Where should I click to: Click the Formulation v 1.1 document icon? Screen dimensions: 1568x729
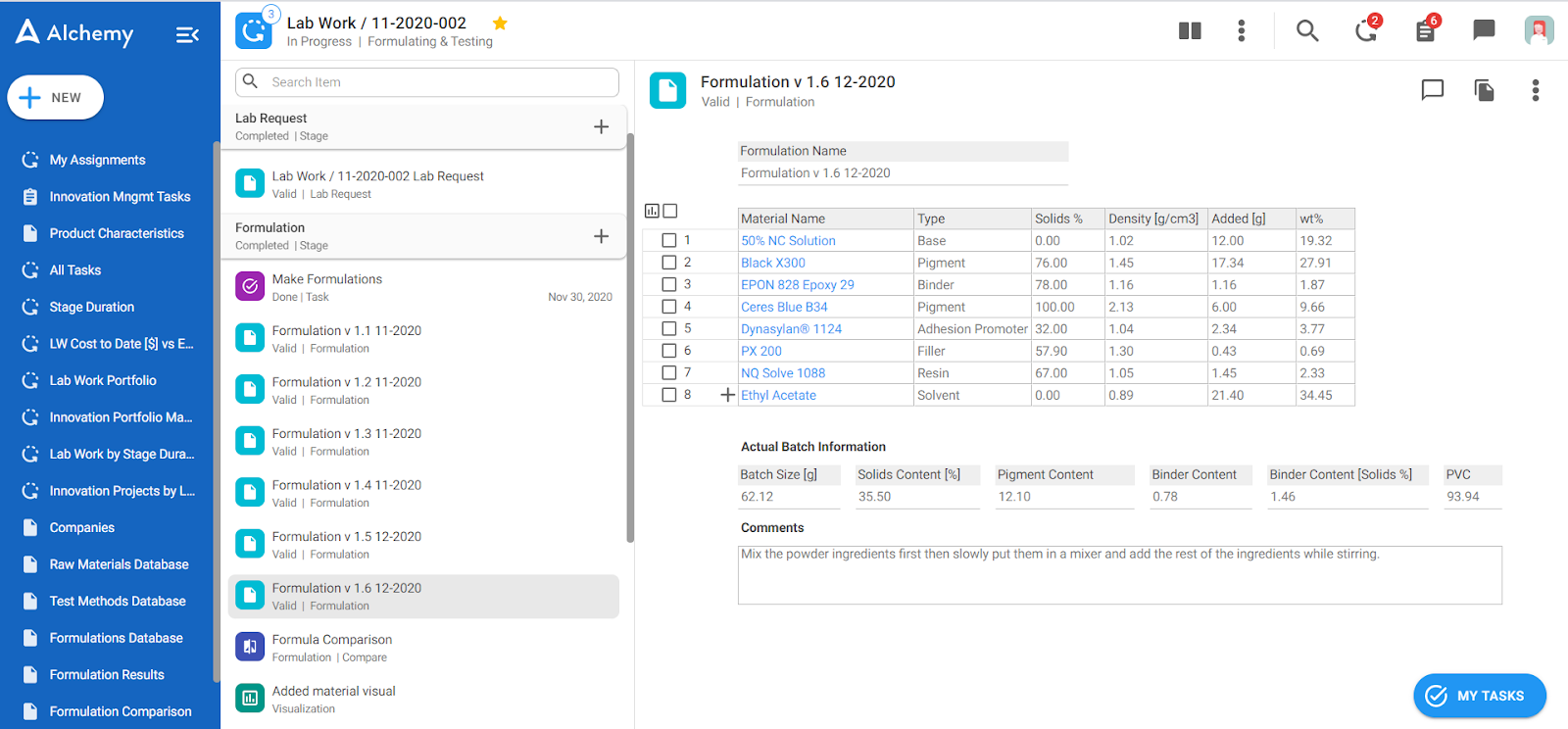click(x=250, y=338)
